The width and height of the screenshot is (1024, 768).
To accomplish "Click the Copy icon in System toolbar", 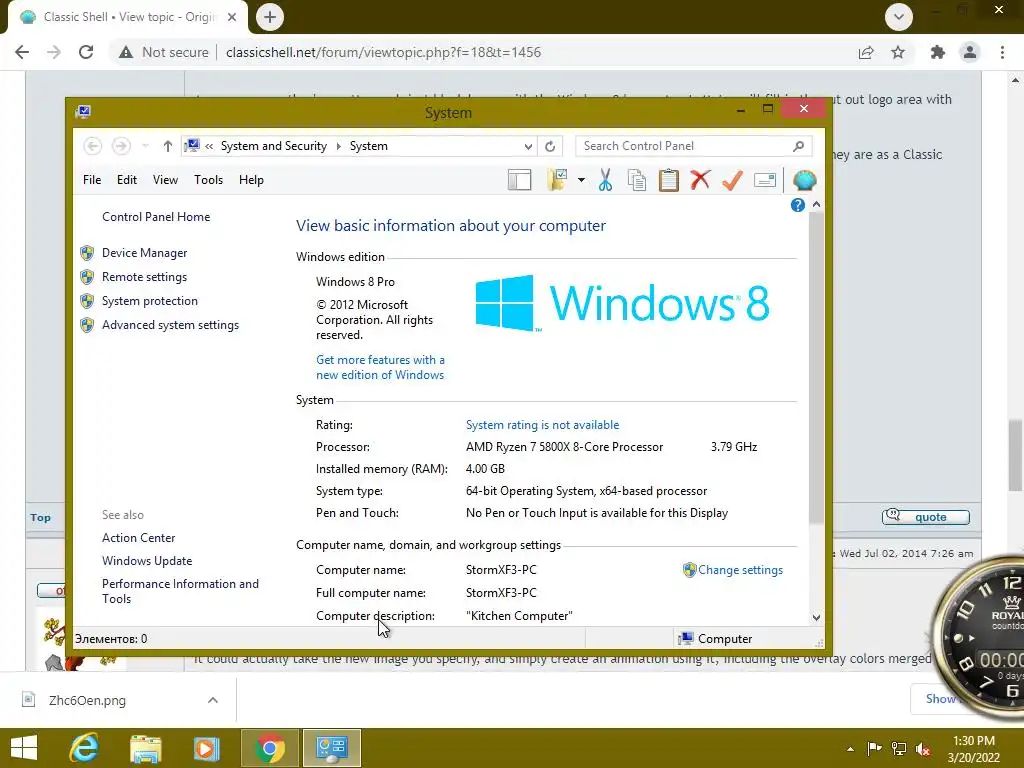I will pos(636,180).
